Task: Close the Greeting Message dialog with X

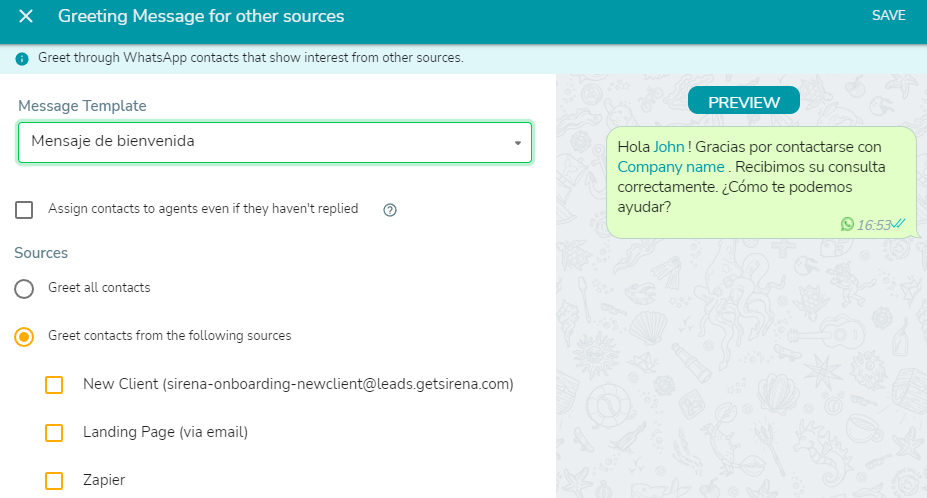Action: [x=26, y=16]
